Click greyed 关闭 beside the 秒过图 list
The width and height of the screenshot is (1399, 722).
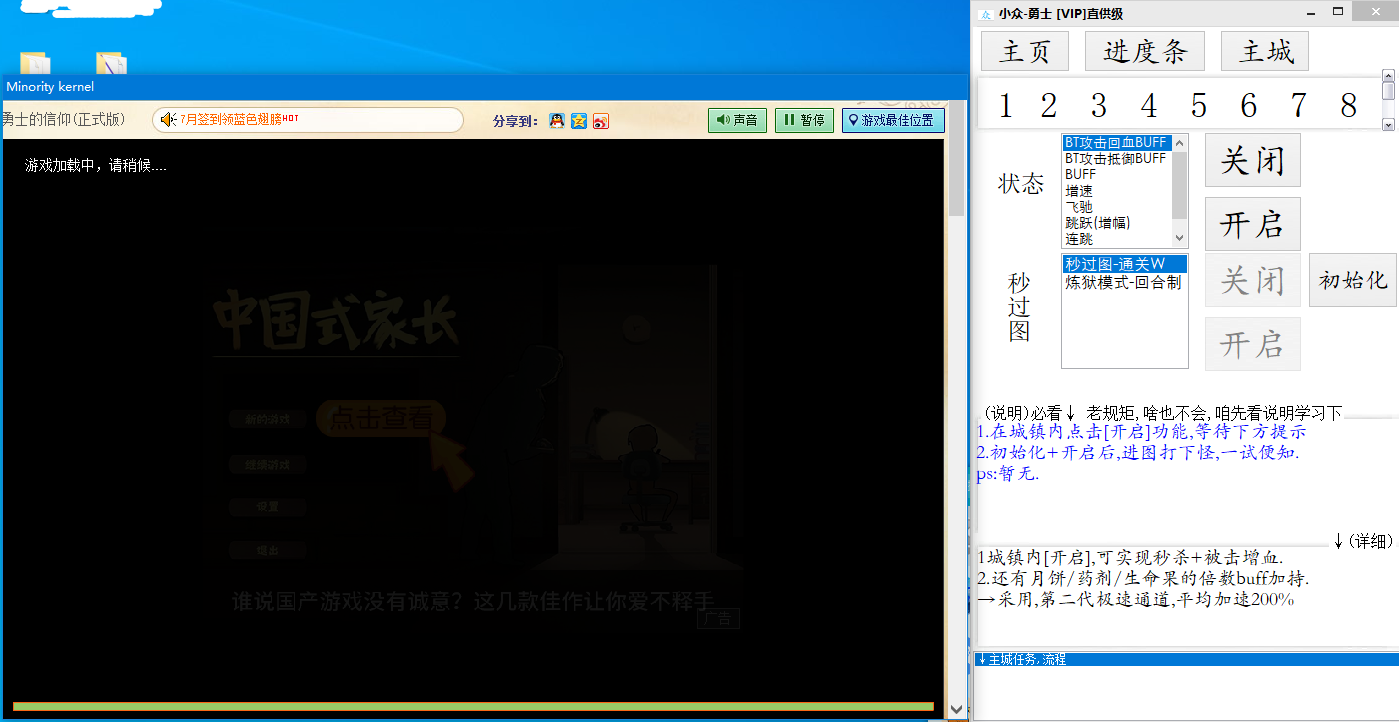(x=1252, y=280)
